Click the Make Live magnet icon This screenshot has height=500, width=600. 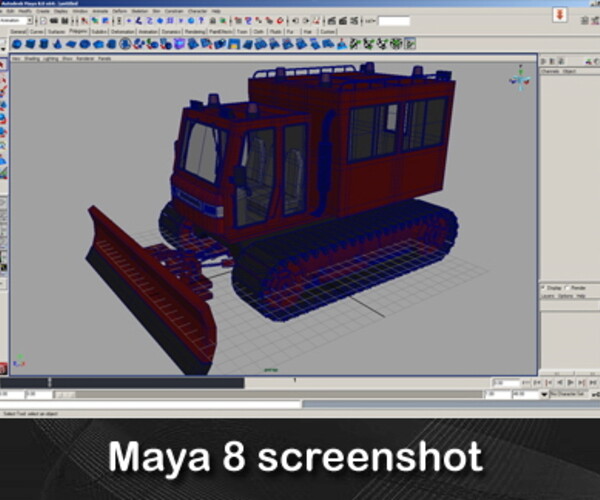click(280, 21)
